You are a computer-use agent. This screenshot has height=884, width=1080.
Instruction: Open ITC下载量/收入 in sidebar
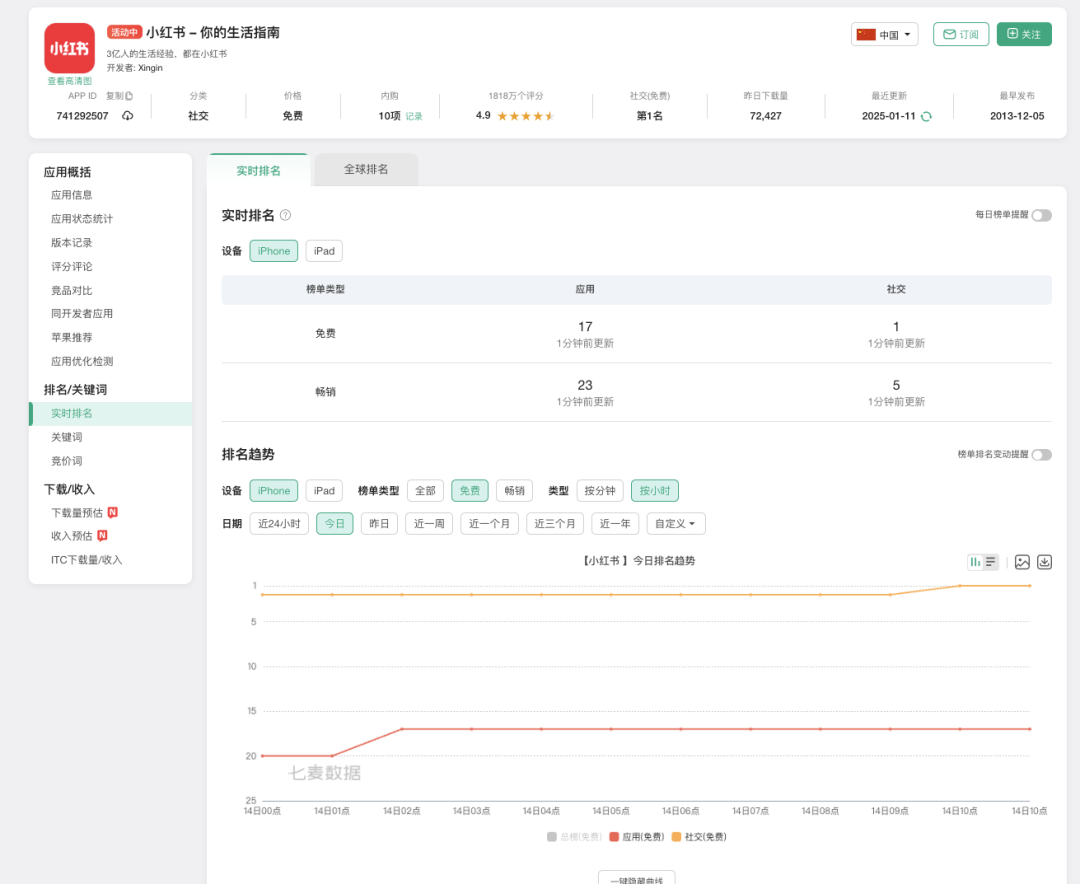pyautogui.click(x=87, y=560)
